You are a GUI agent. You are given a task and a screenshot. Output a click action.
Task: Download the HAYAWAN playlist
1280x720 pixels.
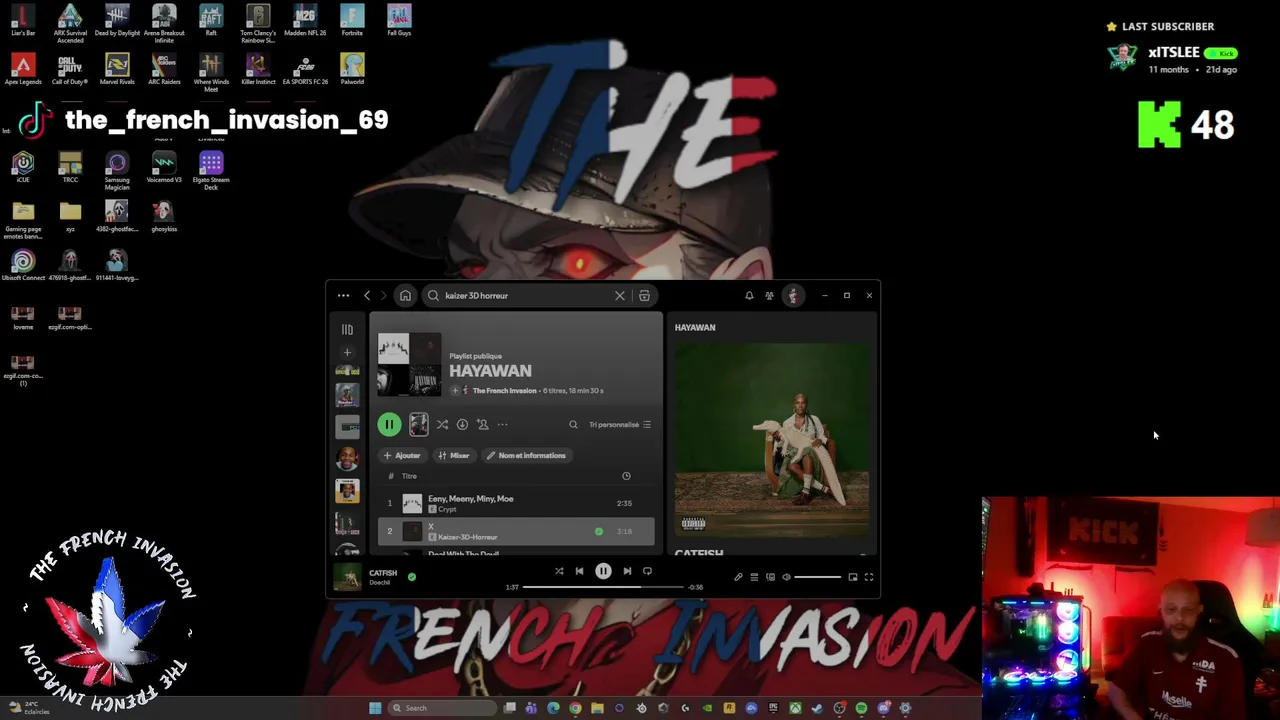(462, 425)
